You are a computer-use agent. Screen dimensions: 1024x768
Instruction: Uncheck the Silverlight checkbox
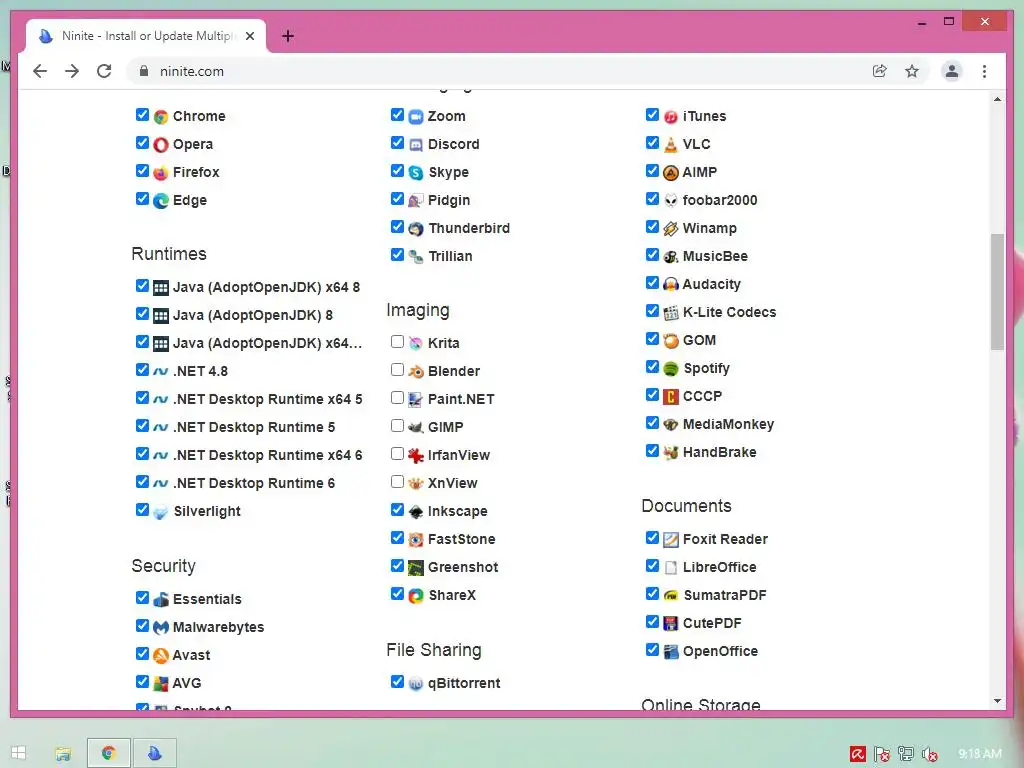142,509
